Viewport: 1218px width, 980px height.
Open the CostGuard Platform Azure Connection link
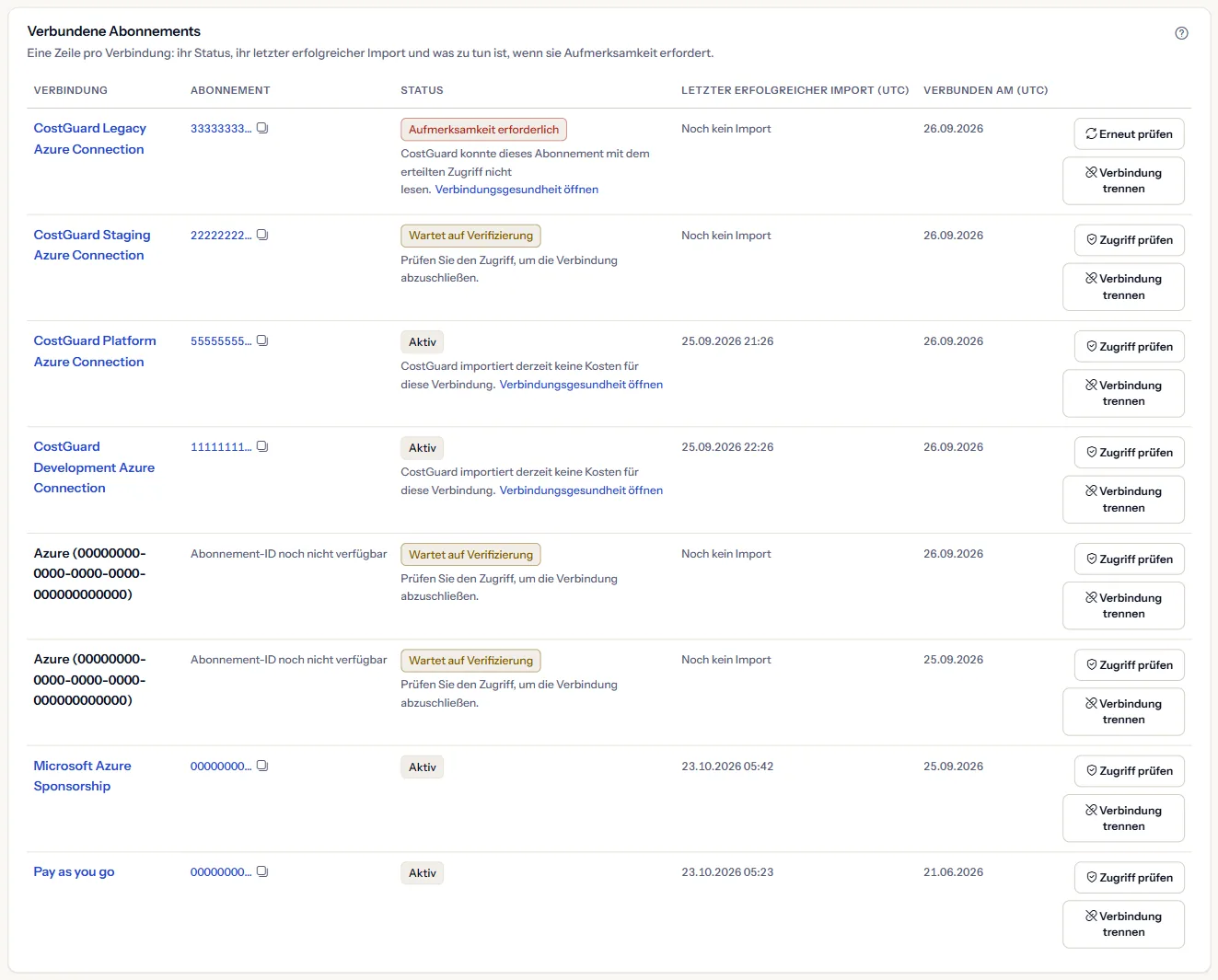pyautogui.click(x=95, y=352)
